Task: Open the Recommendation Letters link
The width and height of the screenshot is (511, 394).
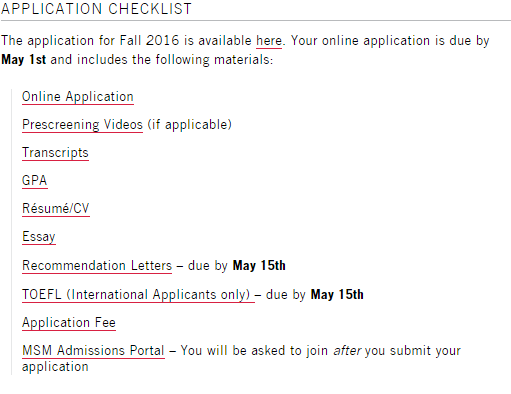Action: (x=97, y=266)
